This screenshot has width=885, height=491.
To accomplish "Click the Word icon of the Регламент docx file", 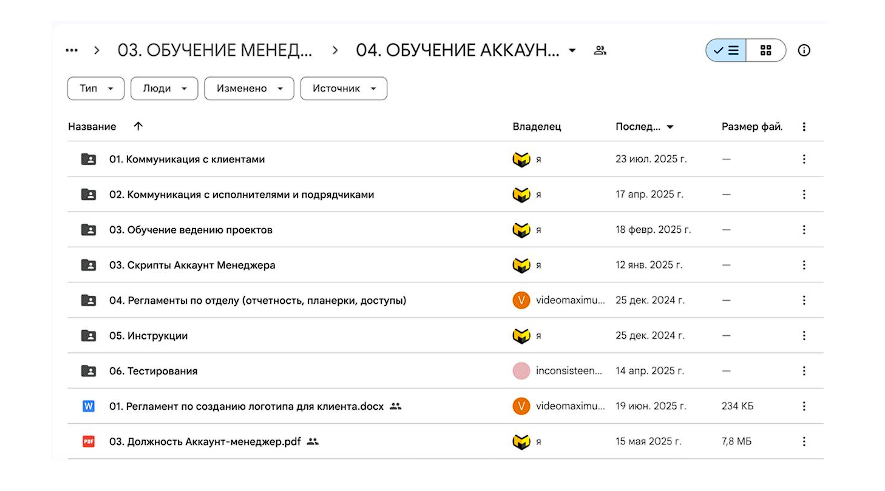I will [x=88, y=406].
